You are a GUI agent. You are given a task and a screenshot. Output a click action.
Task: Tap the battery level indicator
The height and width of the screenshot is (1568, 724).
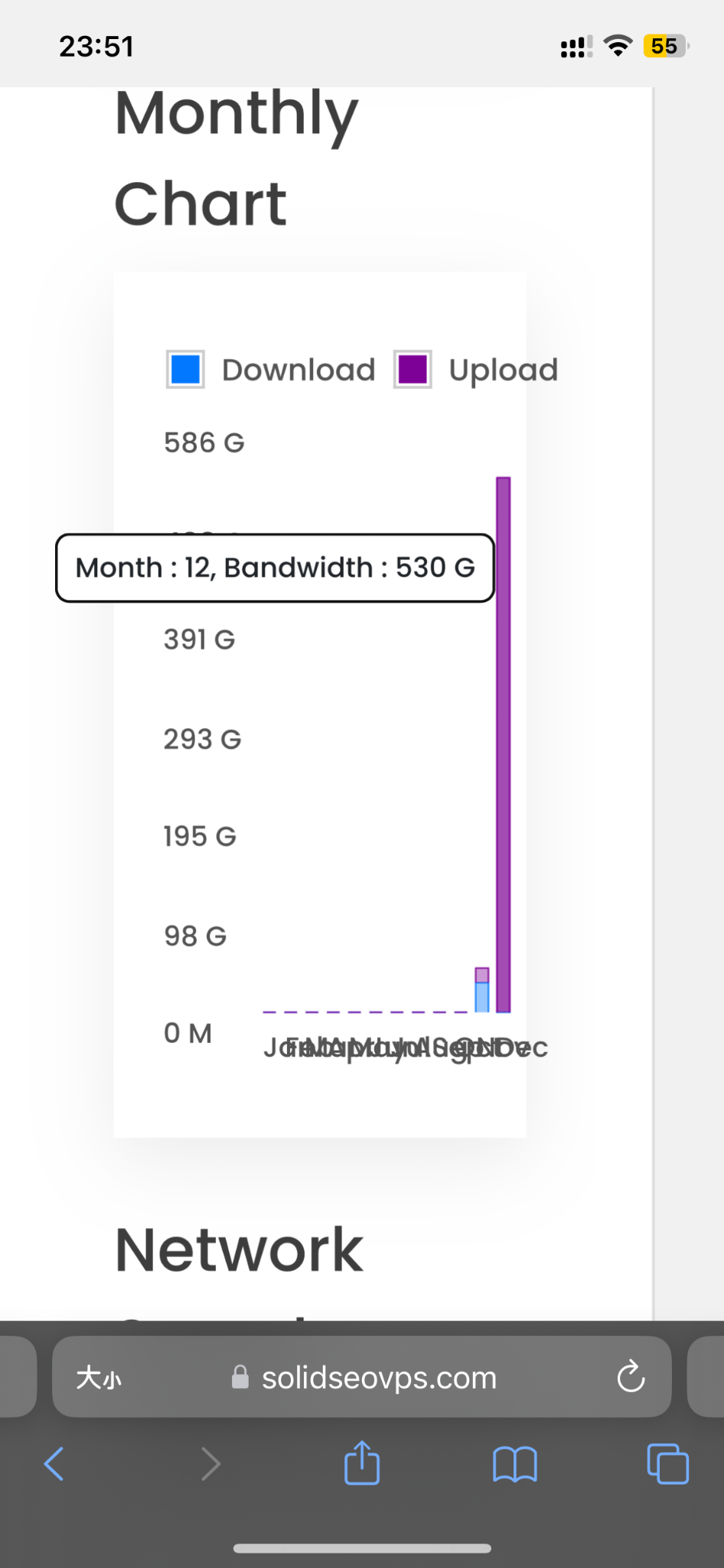666,46
